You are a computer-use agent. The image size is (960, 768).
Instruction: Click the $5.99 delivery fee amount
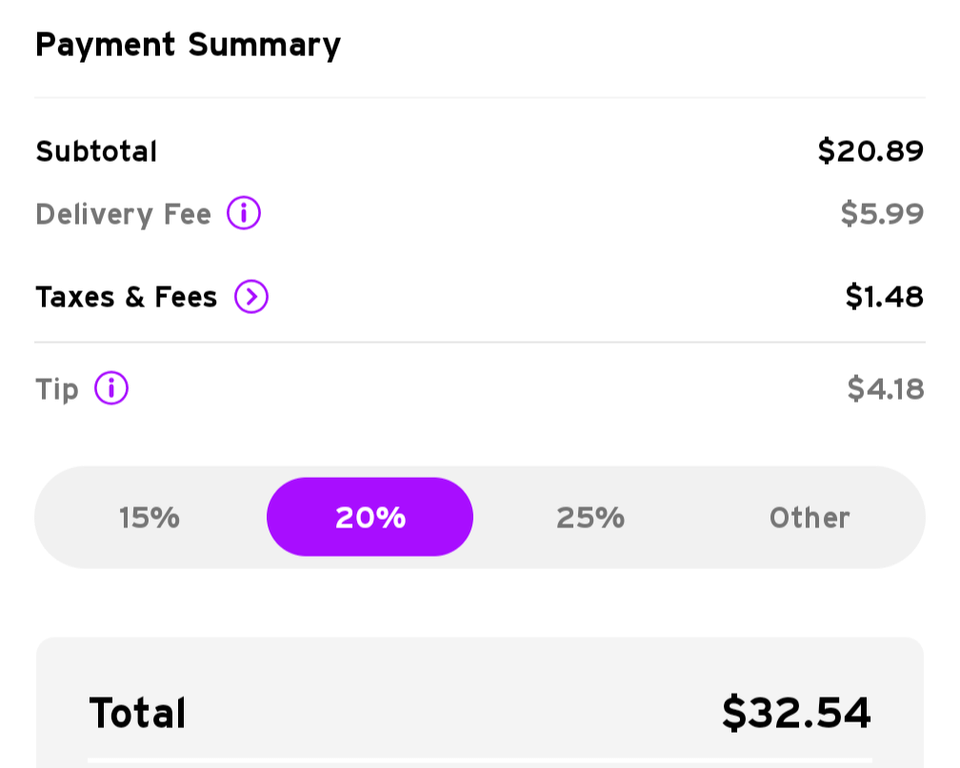tap(881, 214)
